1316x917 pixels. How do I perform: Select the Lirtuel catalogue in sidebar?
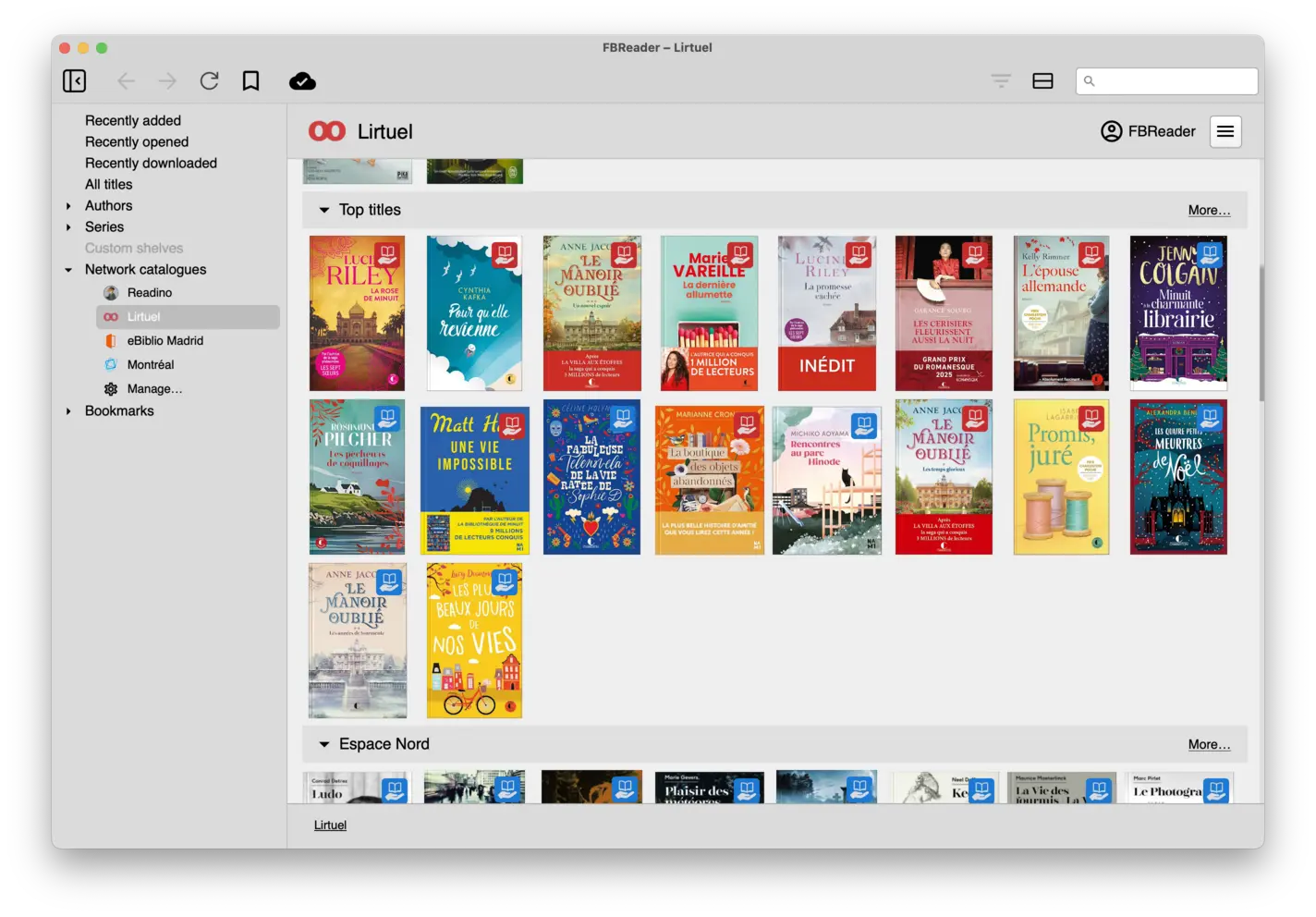pyautogui.click(x=188, y=317)
